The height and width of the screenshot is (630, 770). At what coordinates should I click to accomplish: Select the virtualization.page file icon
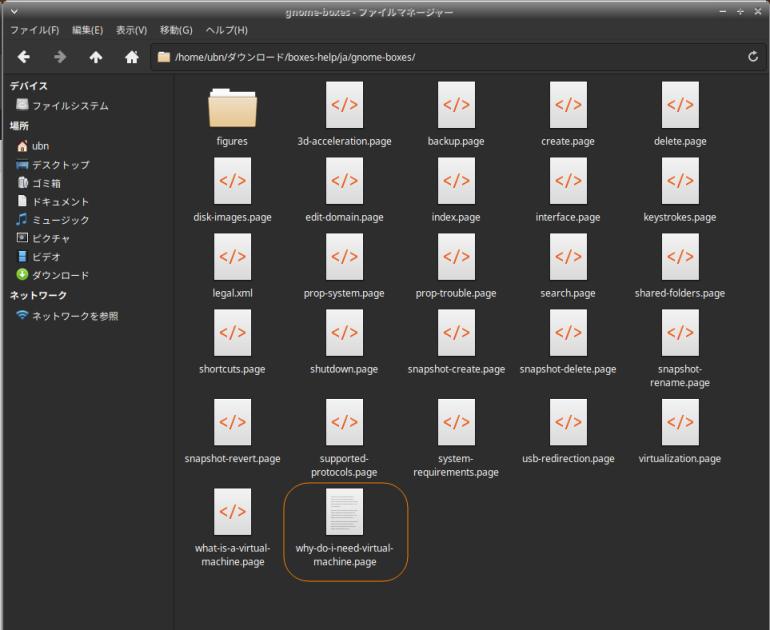pyautogui.click(x=680, y=422)
